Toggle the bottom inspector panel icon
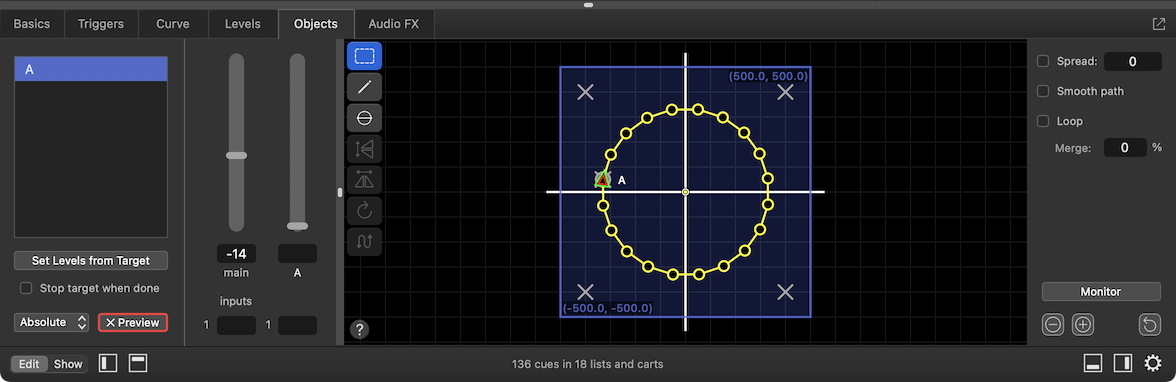 1093,364
